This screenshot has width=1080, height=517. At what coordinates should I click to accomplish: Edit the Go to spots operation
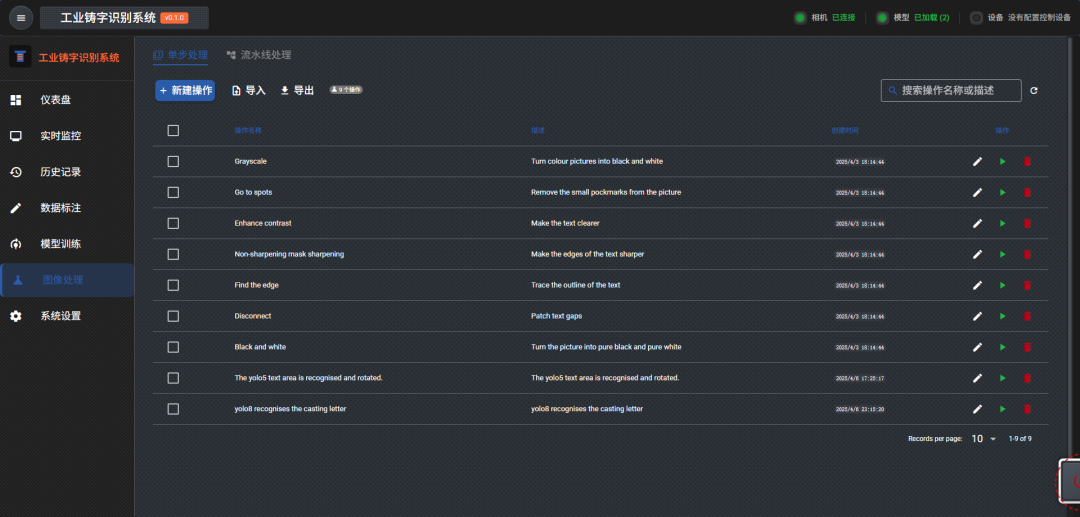click(x=977, y=192)
